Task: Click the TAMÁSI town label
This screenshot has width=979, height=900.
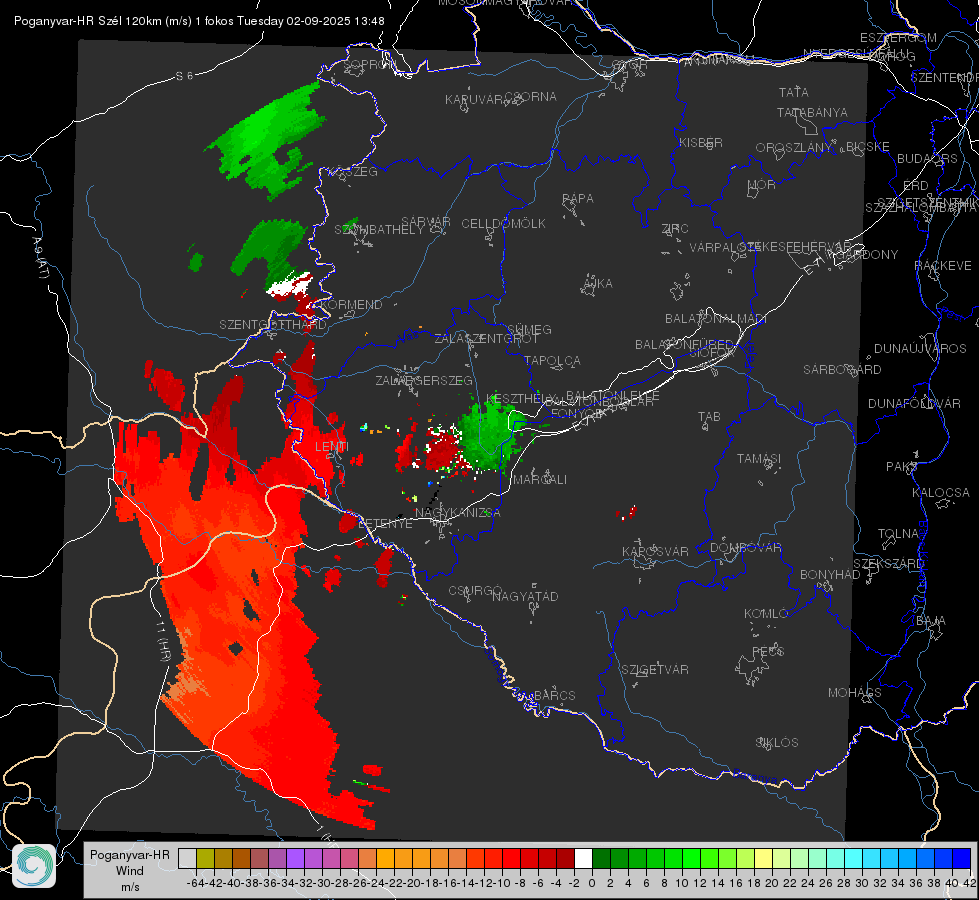Action: pyautogui.click(x=759, y=458)
